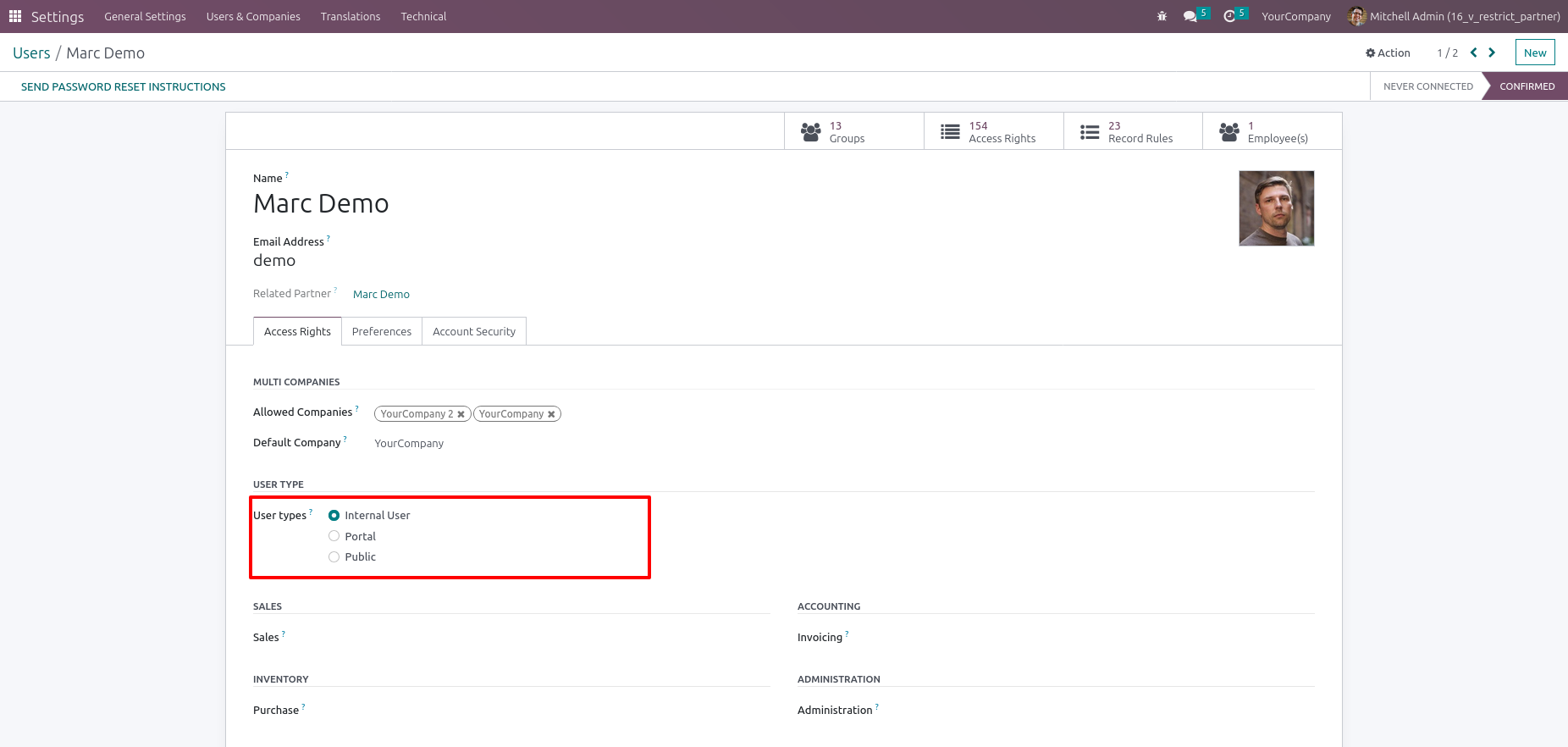Click the Settings app title
Screen dimensions: 1568x747
(x=58, y=16)
